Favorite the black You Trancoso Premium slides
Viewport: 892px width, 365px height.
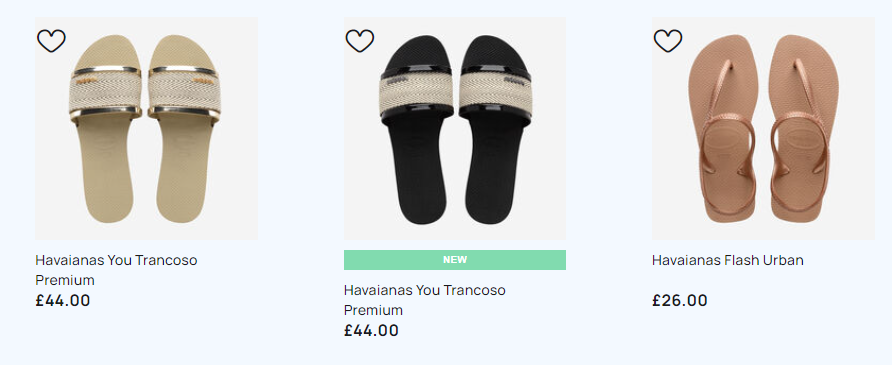tap(360, 41)
